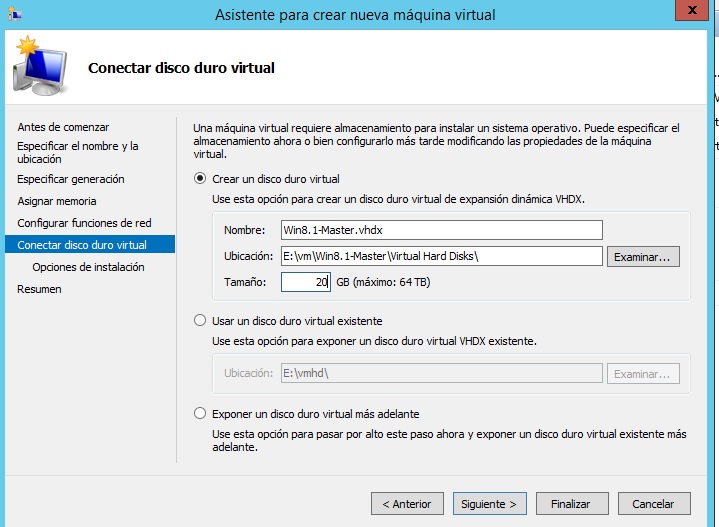Screen dimensions: 719x527
Task: Go to 'Antes de comenzar' step
Action: (63, 127)
